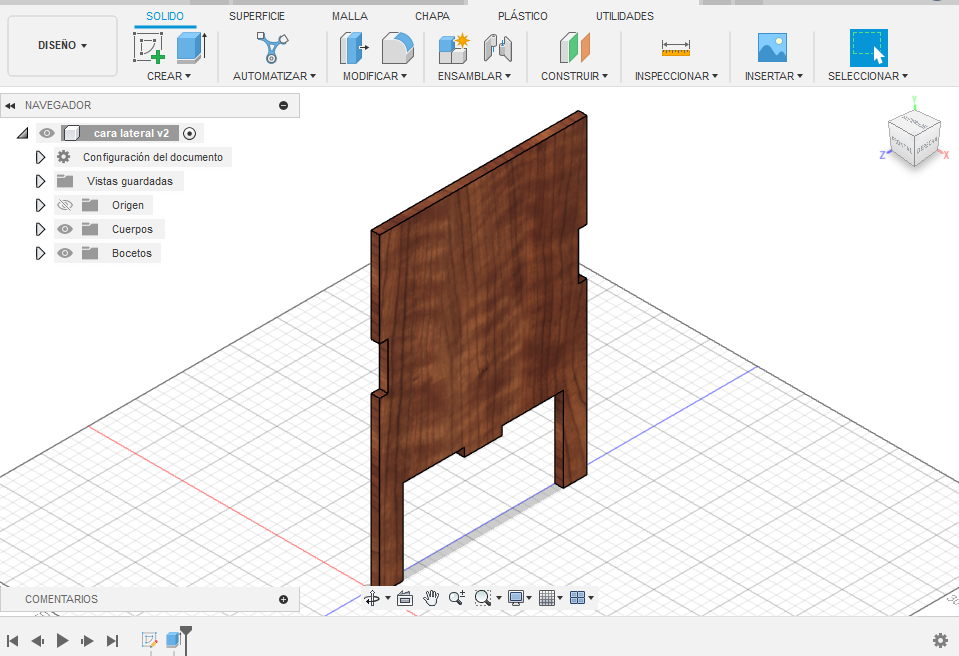Show the hidden Origen folder
Screen dimensions: 959x656
click(x=66, y=205)
